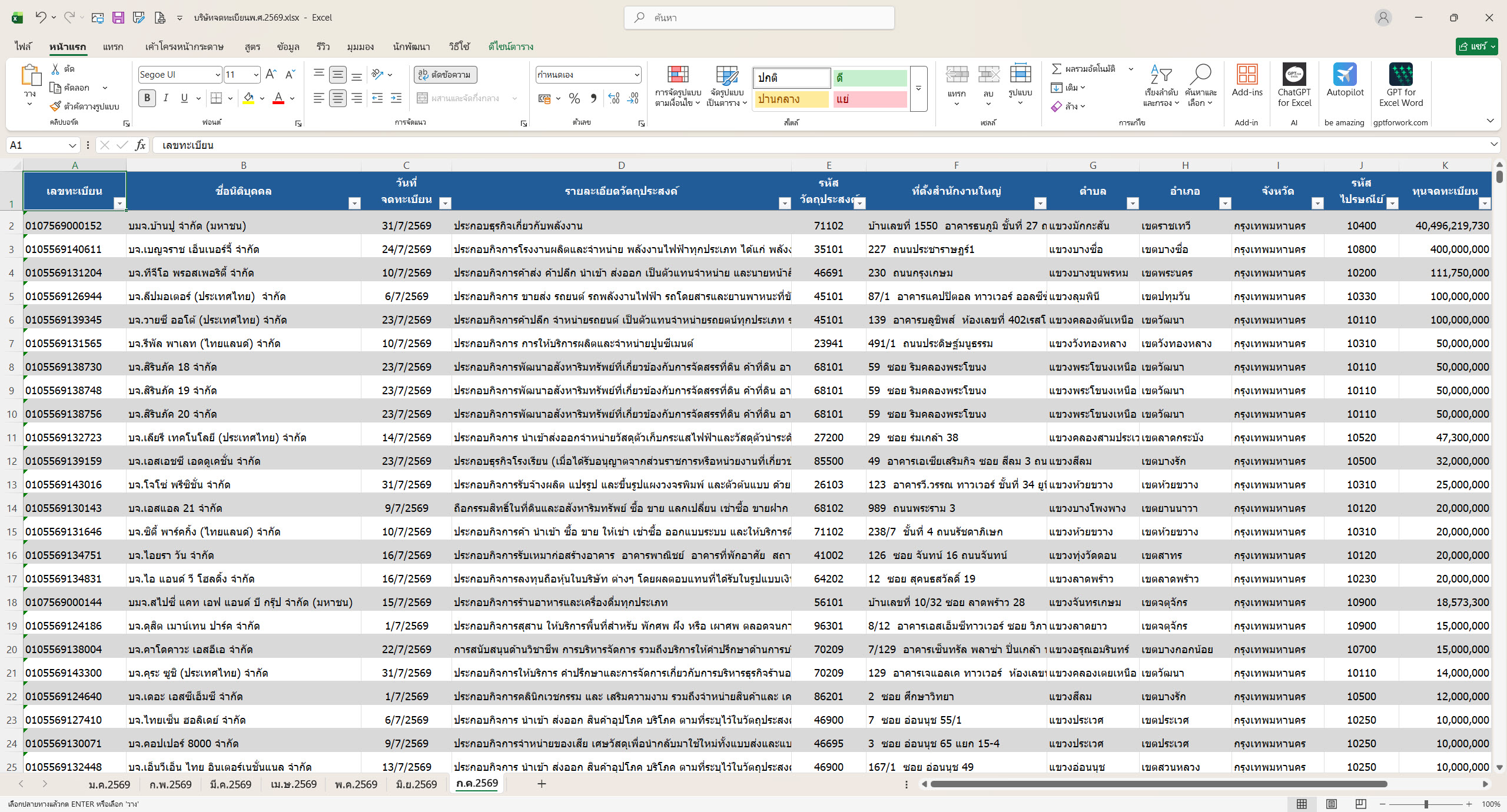Click the ล้าง (Clear) button
This screenshot has height=812, width=1507.
click(x=1068, y=107)
